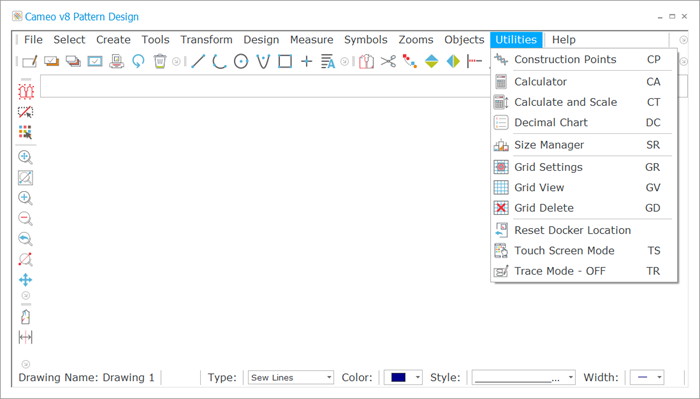Screen dimensions: 700x399
Task: Click the zoom out magnifier icon
Action: tap(25, 219)
